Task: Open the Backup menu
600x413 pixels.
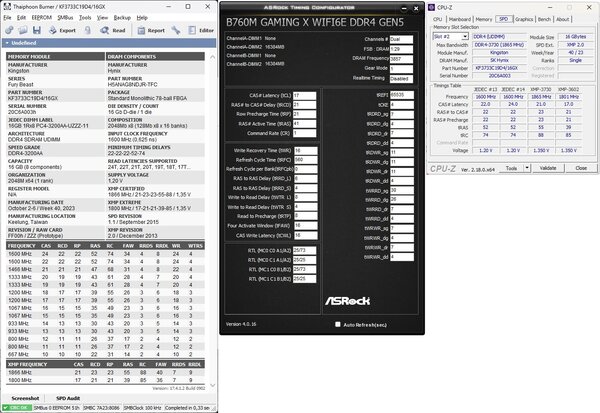Action: coord(122,18)
